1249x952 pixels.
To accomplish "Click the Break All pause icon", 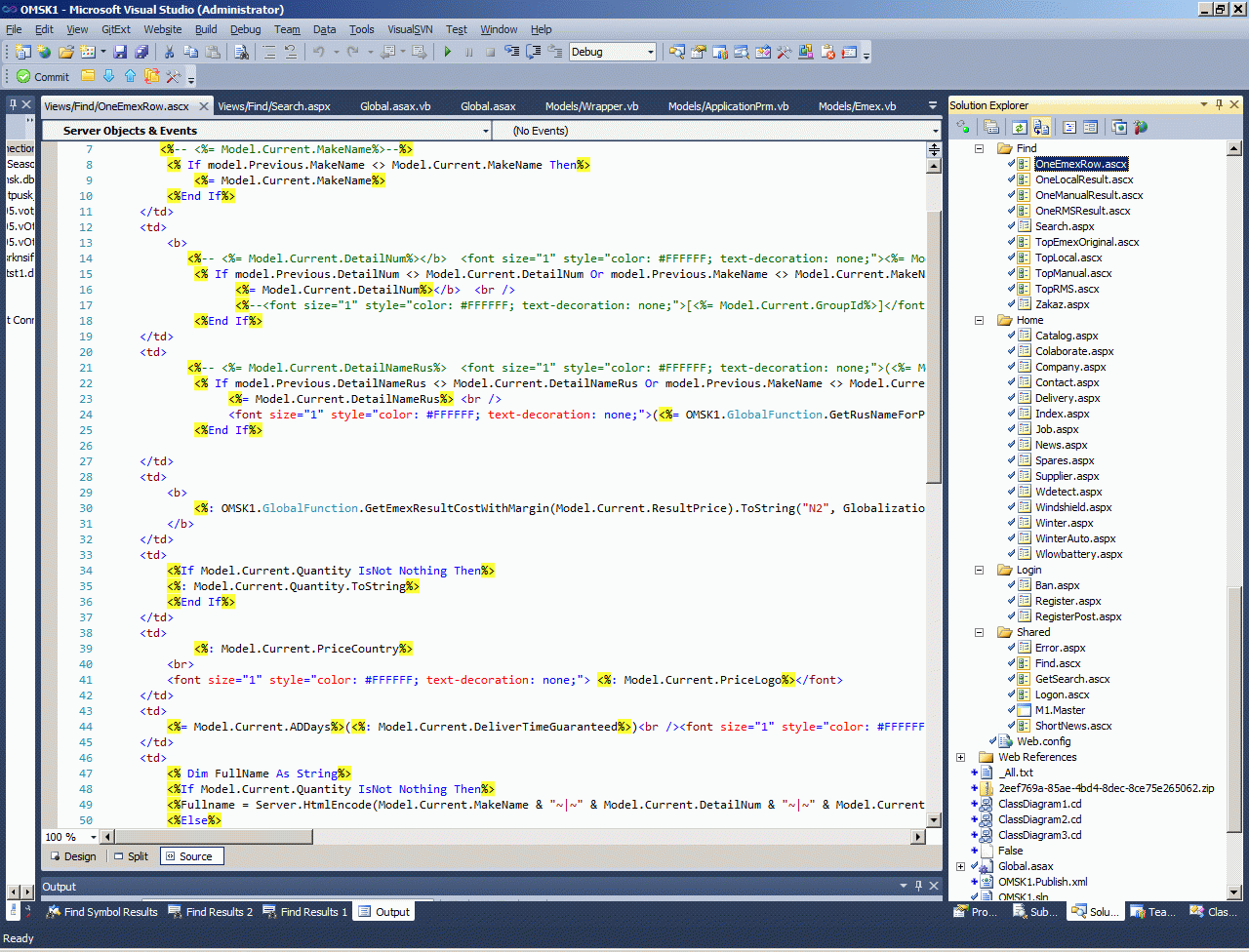I will click(x=469, y=52).
